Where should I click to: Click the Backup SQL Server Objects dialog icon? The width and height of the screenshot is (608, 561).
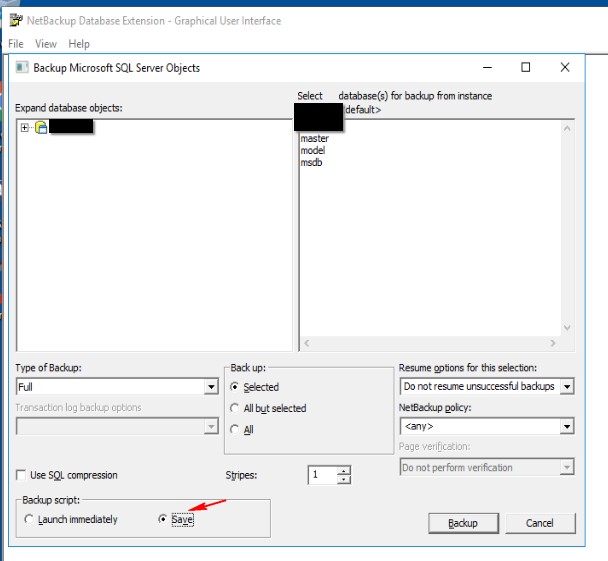[x=22, y=67]
